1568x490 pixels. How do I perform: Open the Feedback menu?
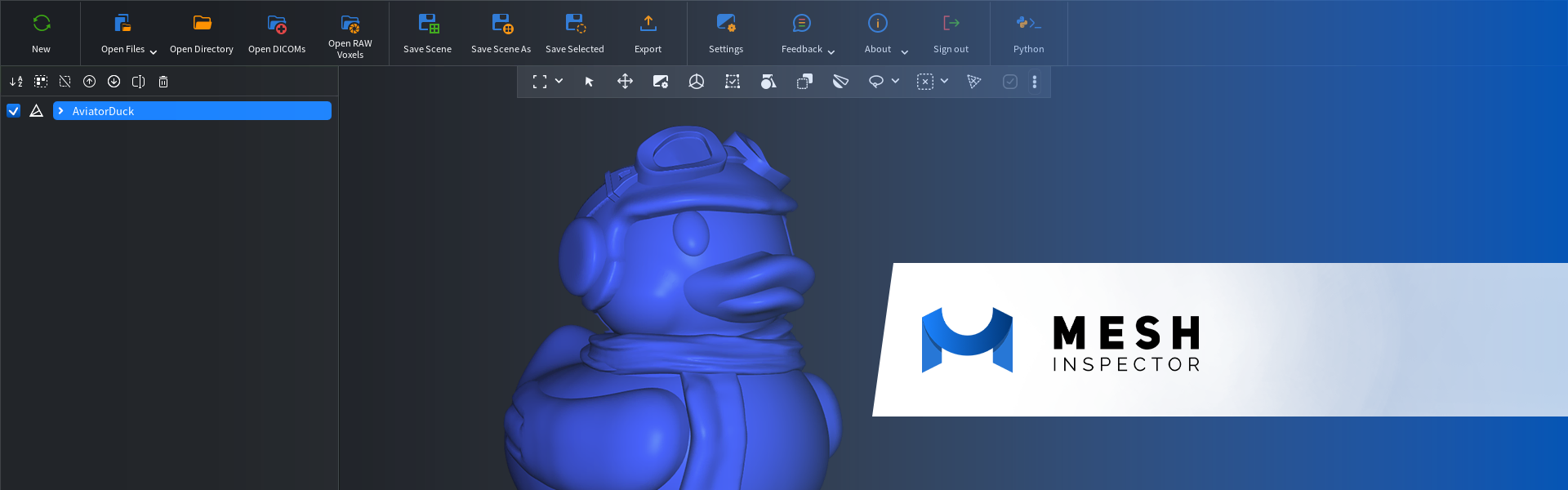(807, 33)
